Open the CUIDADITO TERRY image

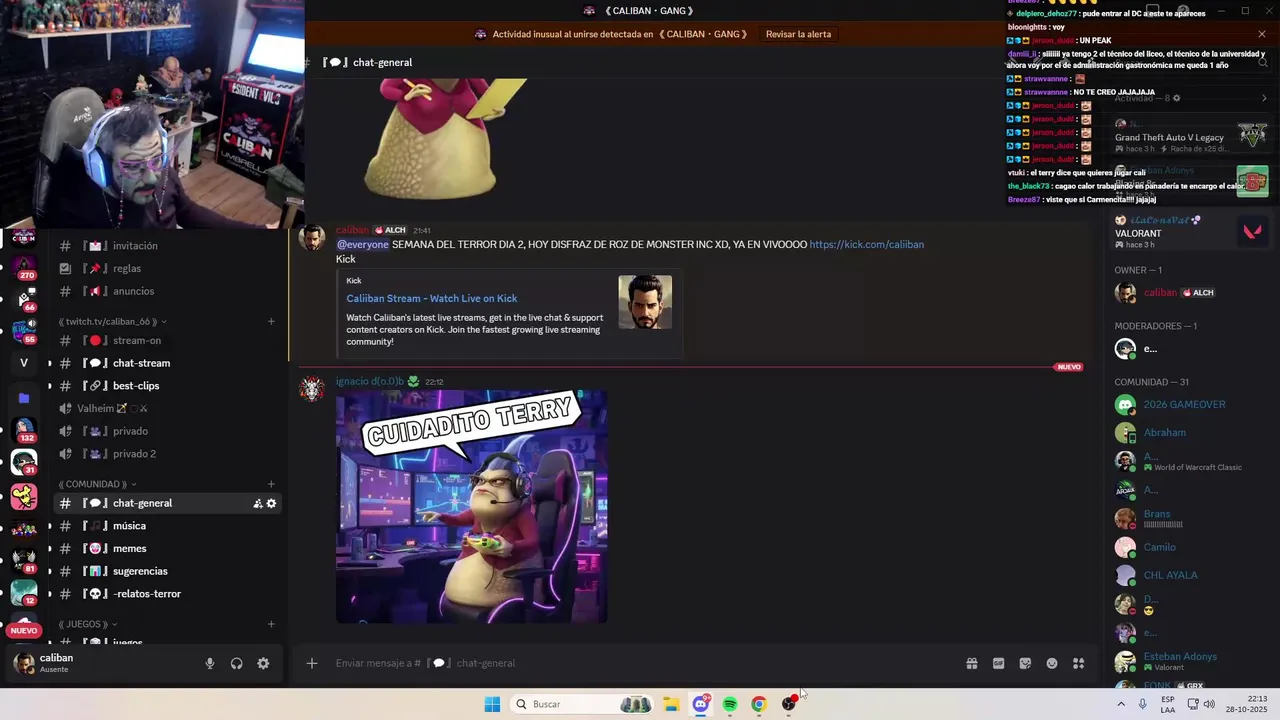coord(472,507)
